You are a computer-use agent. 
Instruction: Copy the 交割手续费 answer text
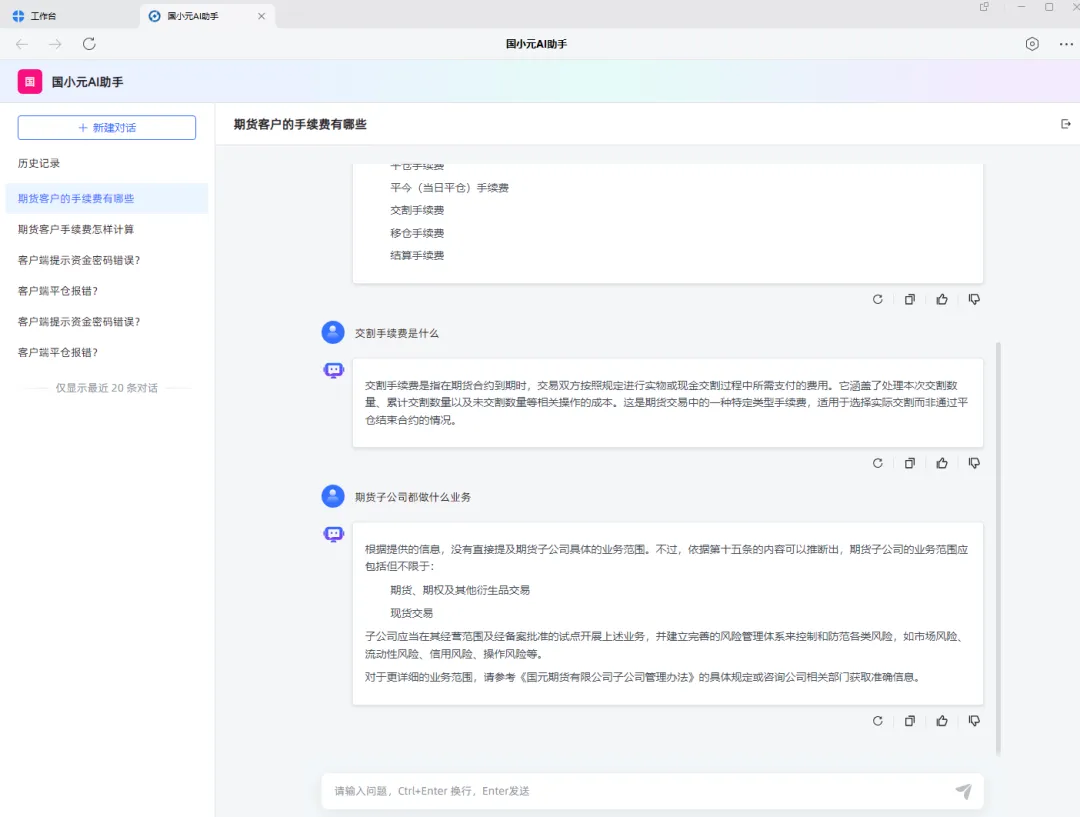[x=910, y=463]
